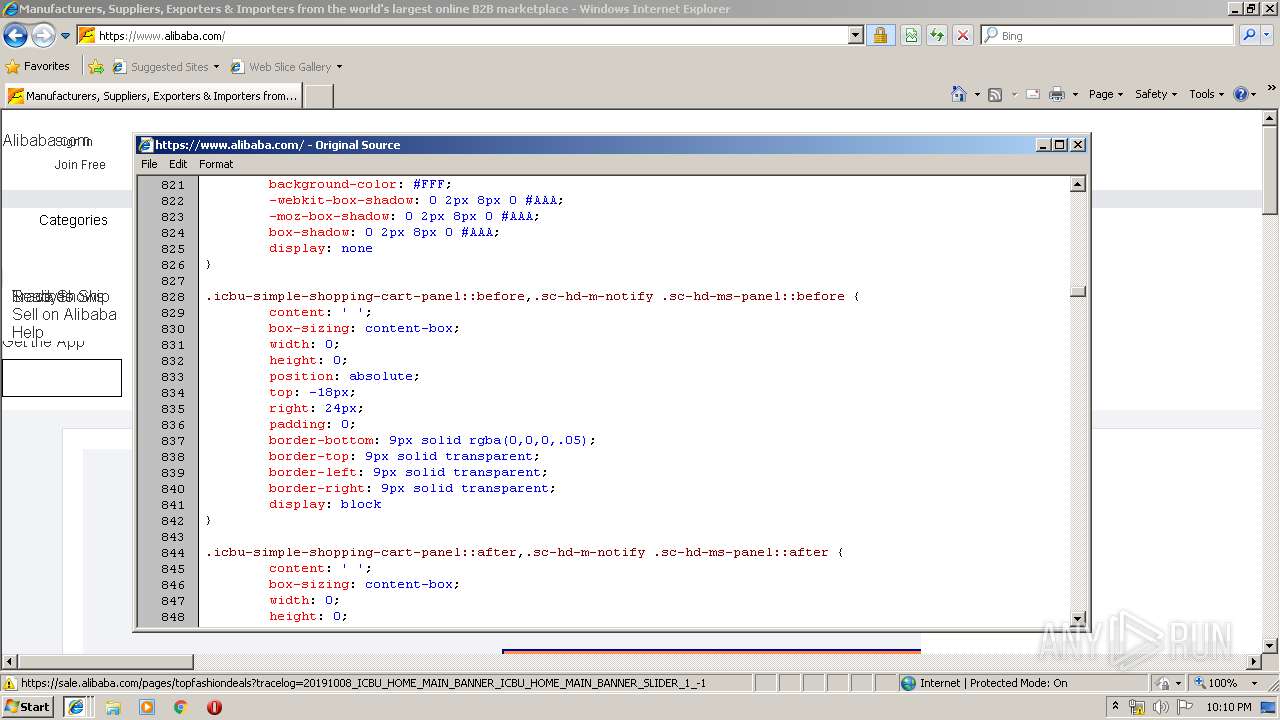Click the Compatibility View icon
1280x720 pixels.
pyautogui.click(x=911, y=36)
